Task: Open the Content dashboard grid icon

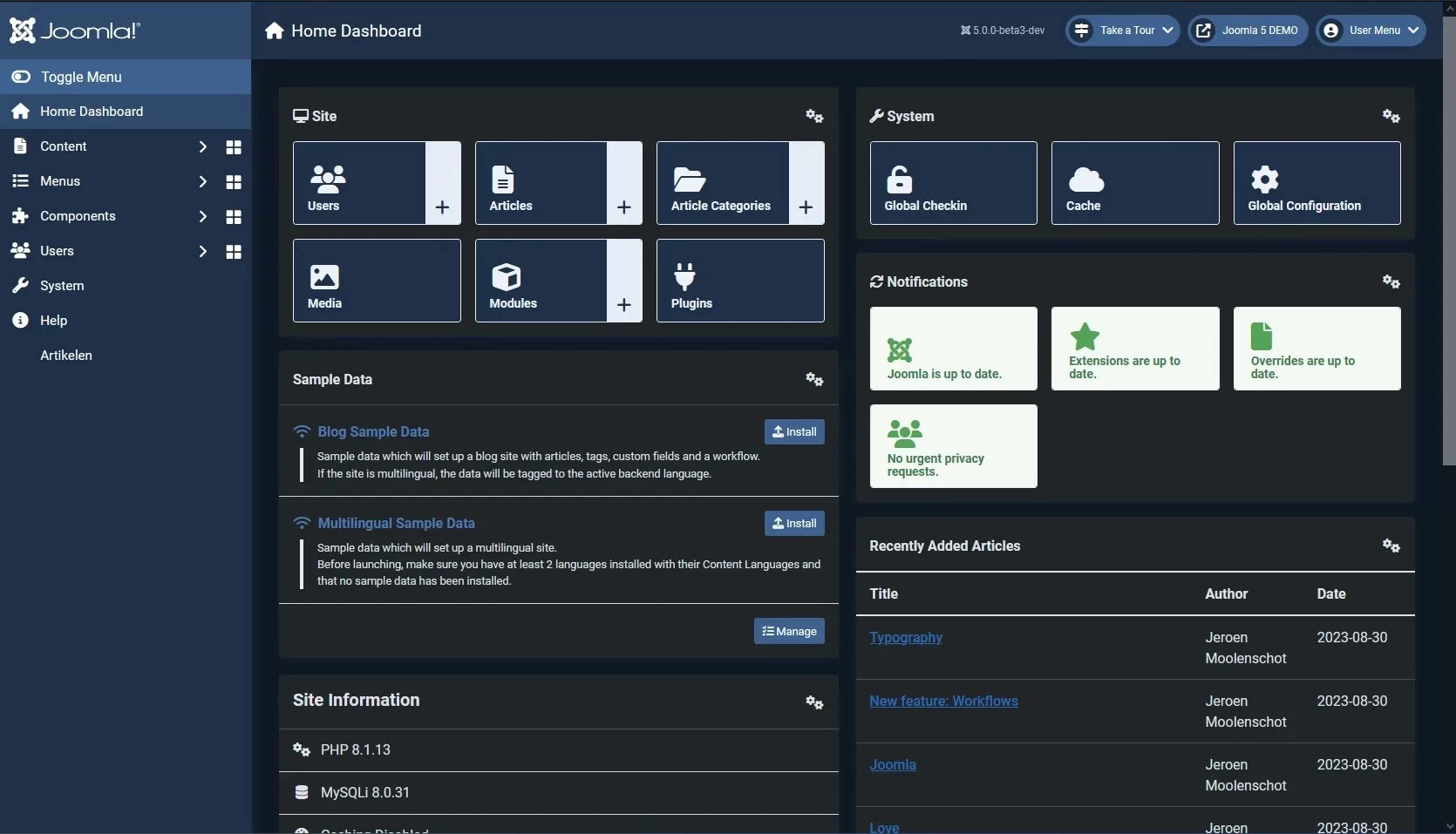Action: click(x=233, y=146)
